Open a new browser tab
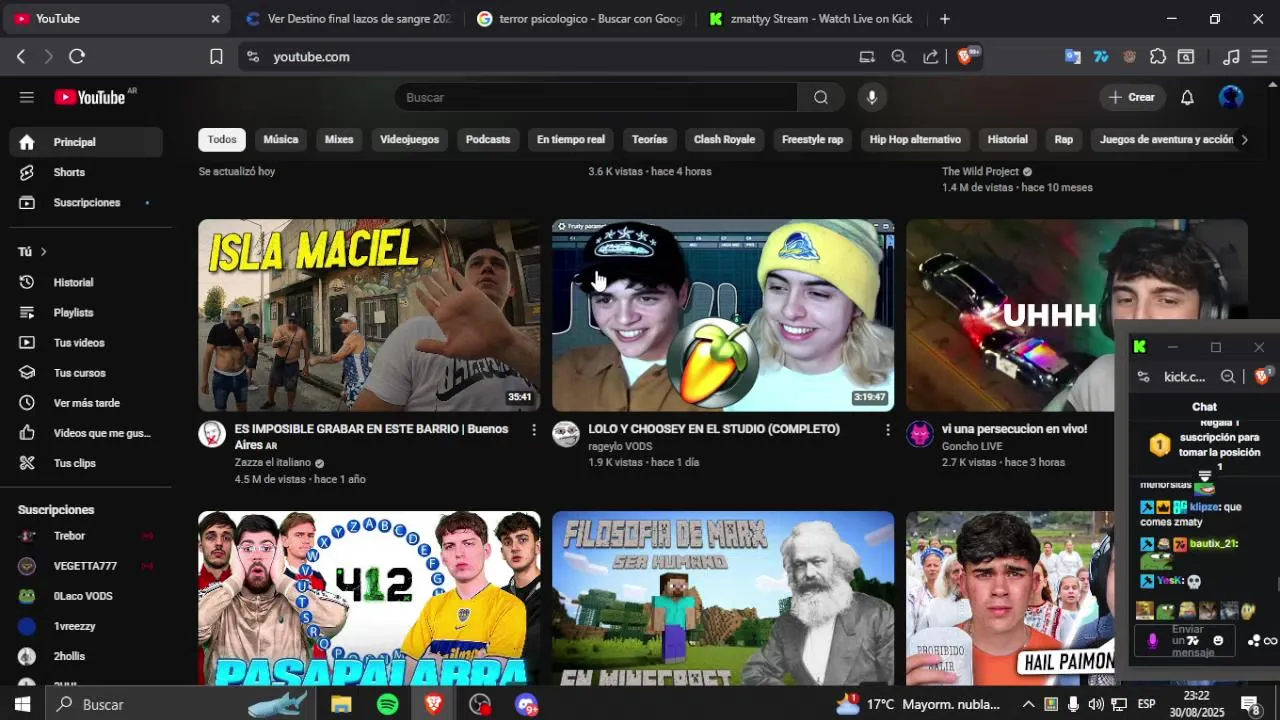Screen dimensions: 1280x720 click(x=944, y=19)
